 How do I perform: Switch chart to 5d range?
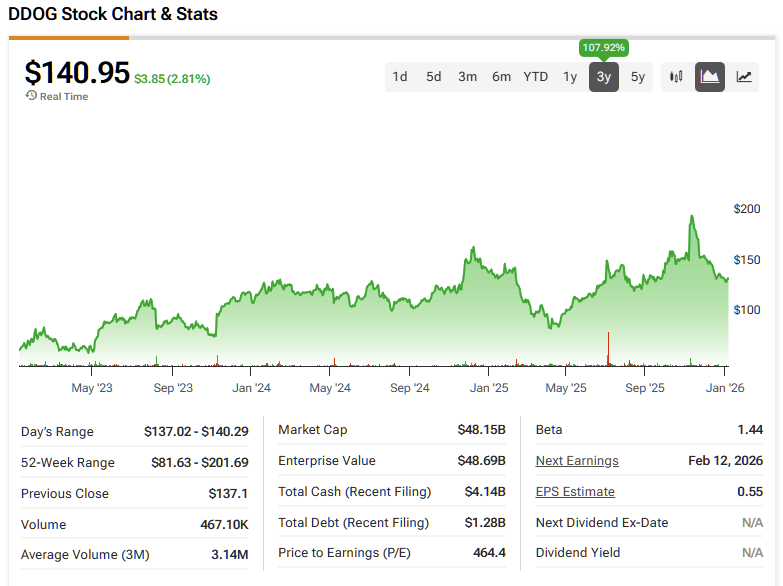click(434, 77)
